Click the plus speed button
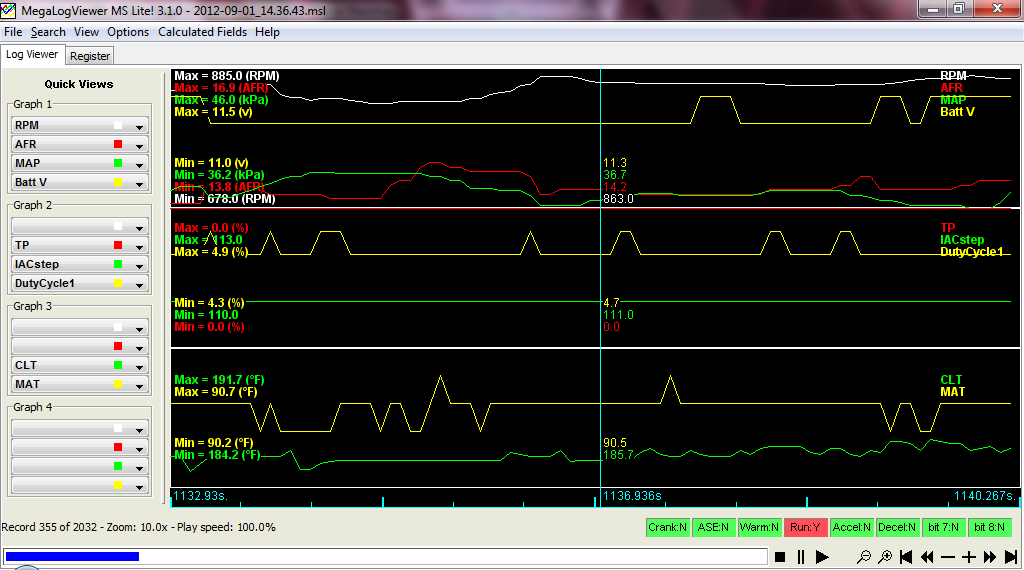The image size is (1024, 570). (x=968, y=557)
